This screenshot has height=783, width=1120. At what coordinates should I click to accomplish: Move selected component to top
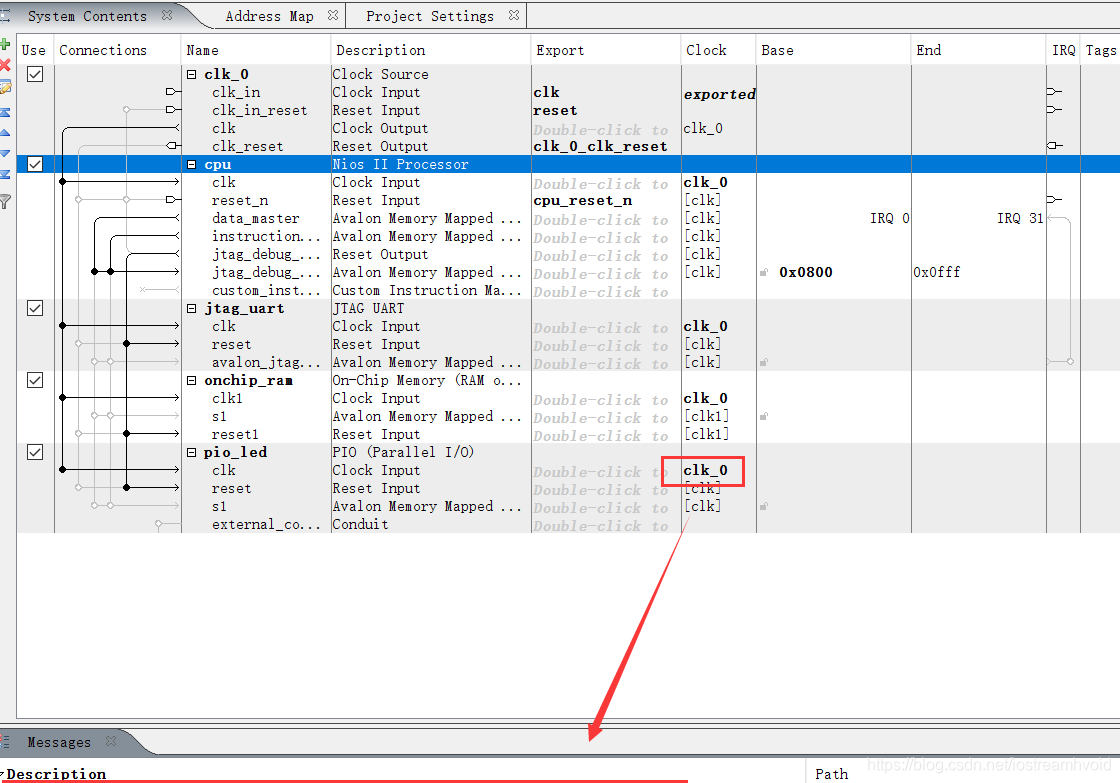click(4, 112)
